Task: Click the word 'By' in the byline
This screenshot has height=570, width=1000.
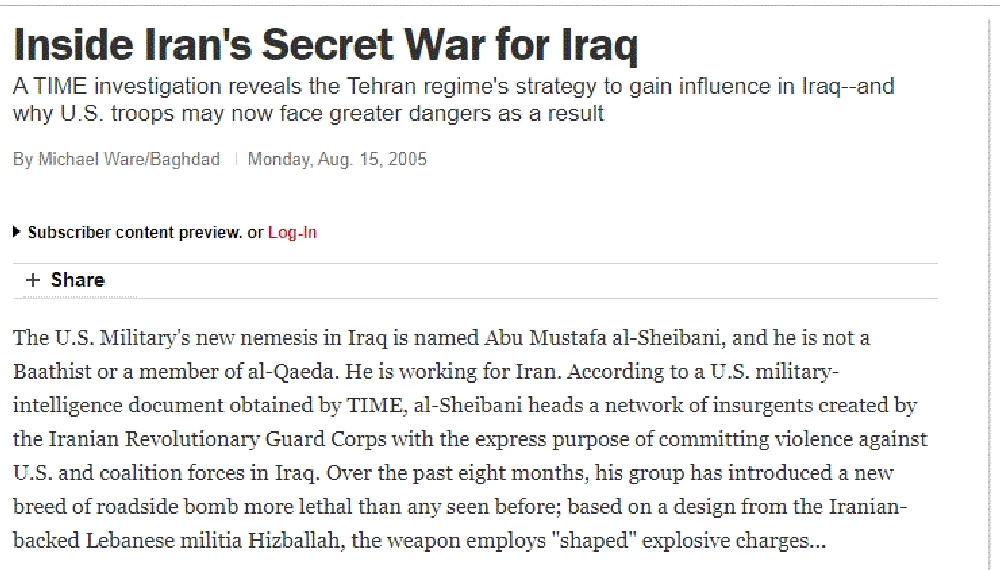Action: [22, 160]
